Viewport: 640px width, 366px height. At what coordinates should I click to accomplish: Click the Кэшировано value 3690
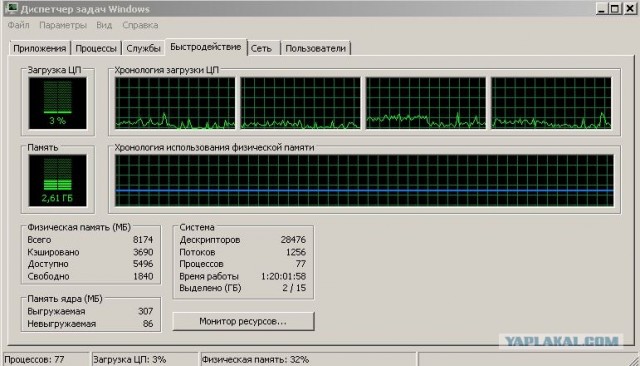[x=143, y=252]
